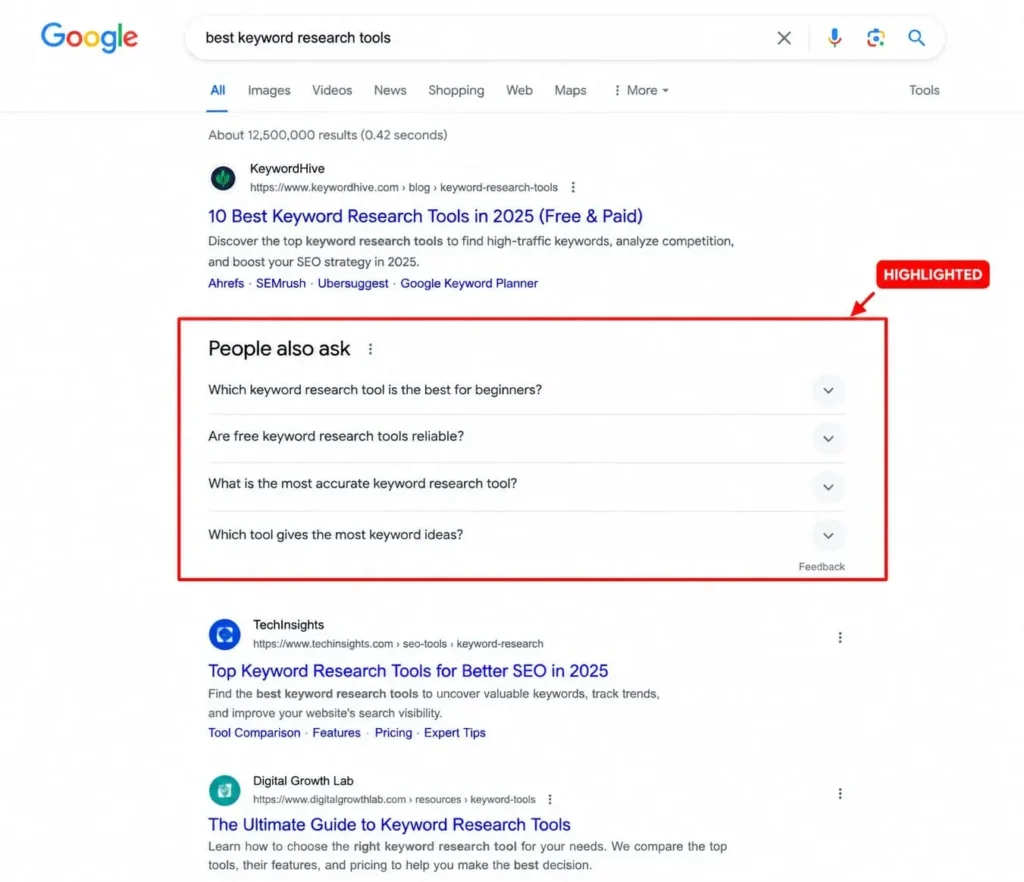
Task: Click the 'People also ask' heading
Action: pos(279,349)
